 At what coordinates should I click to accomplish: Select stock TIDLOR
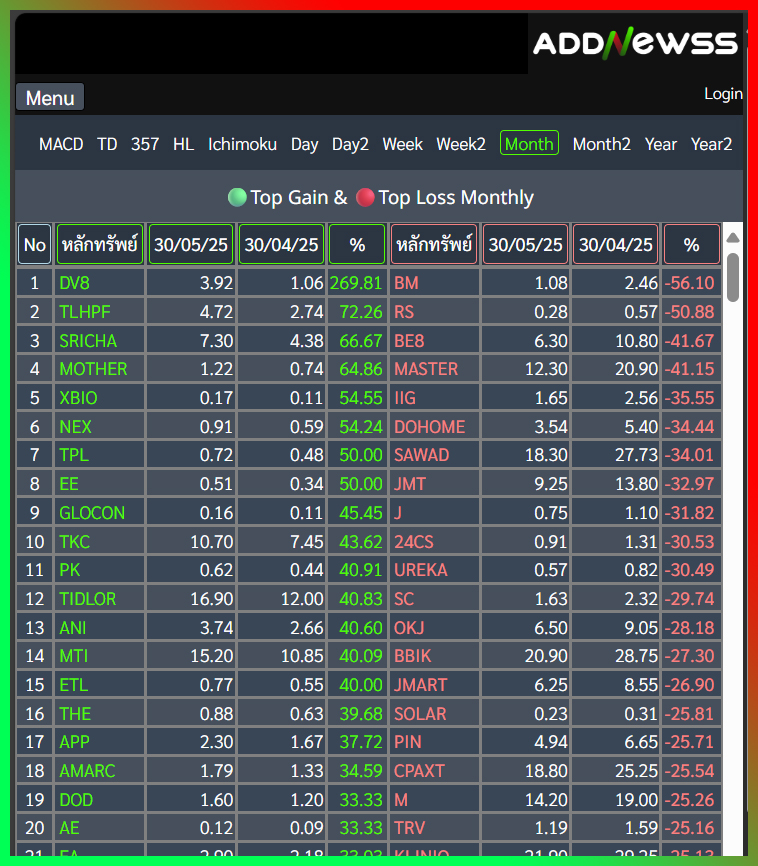(x=87, y=599)
